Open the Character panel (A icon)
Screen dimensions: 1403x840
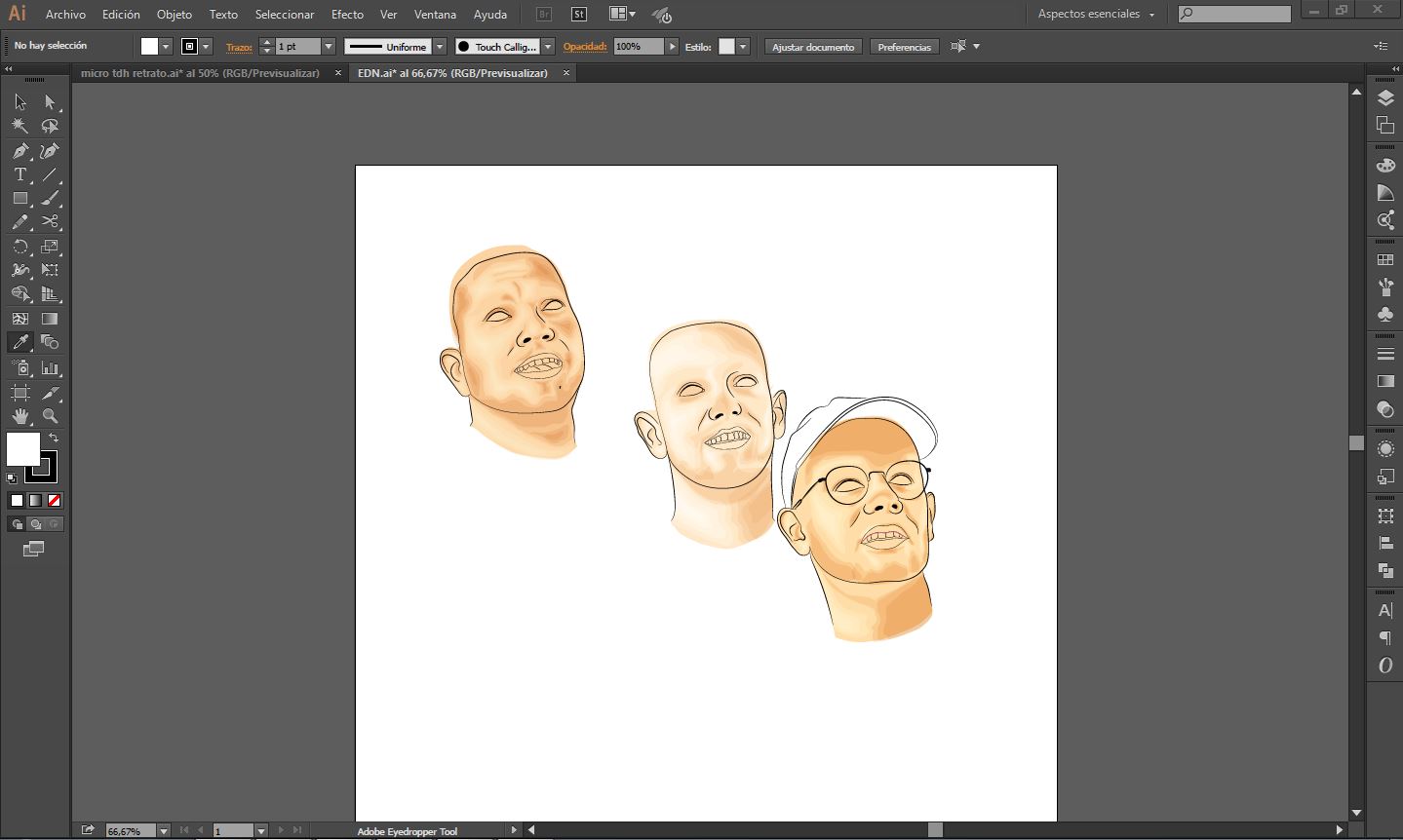pyautogui.click(x=1385, y=611)
